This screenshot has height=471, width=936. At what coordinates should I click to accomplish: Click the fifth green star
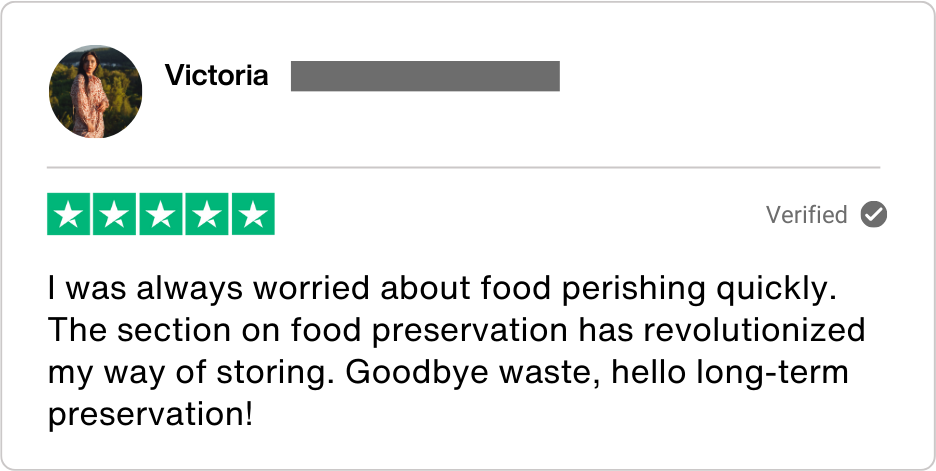tap(253, 215)
